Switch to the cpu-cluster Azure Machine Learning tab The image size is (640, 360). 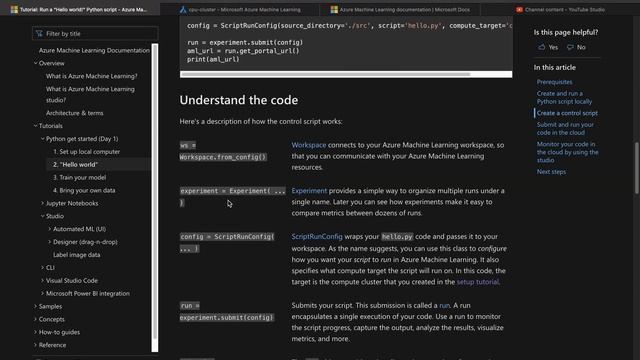click(241, 9)
